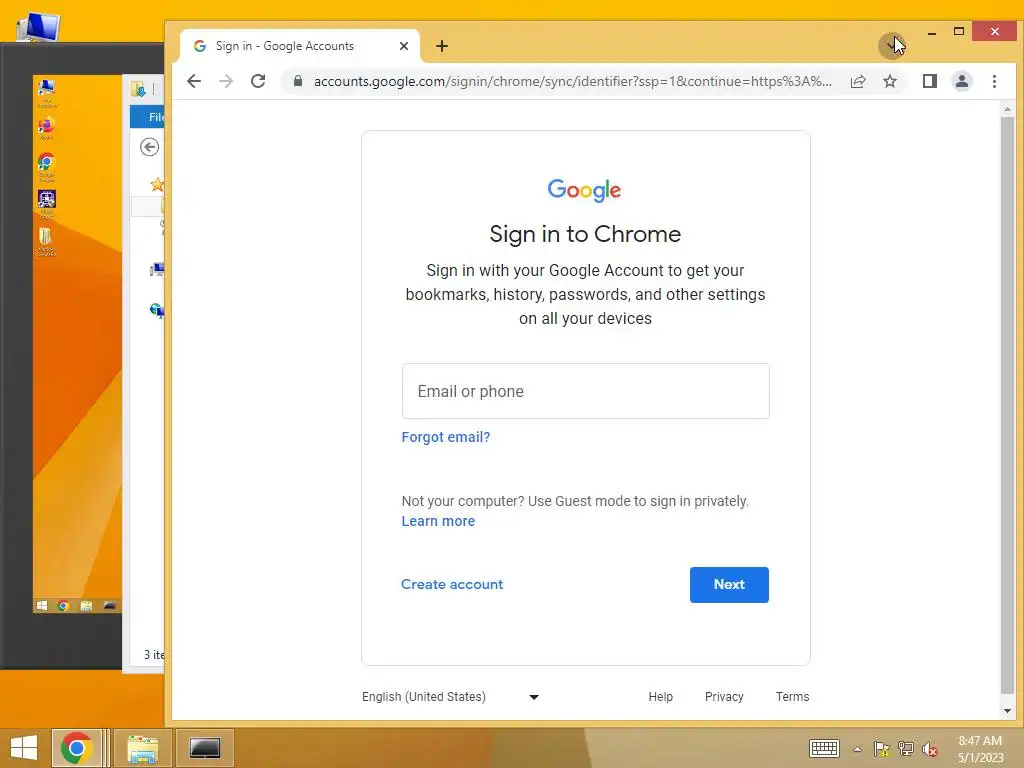Screen dimensions: 1024x768
Task: View site info via the padlock icon
Action: [298, 81]
